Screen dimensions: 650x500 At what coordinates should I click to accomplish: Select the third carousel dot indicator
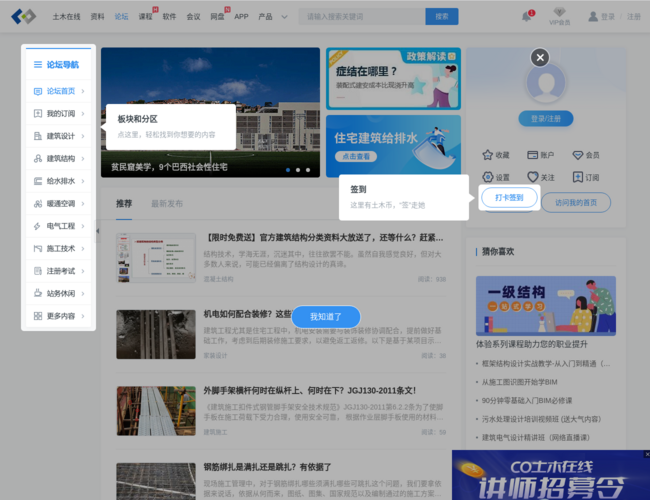pyautogui.click(x=308, y=170)
